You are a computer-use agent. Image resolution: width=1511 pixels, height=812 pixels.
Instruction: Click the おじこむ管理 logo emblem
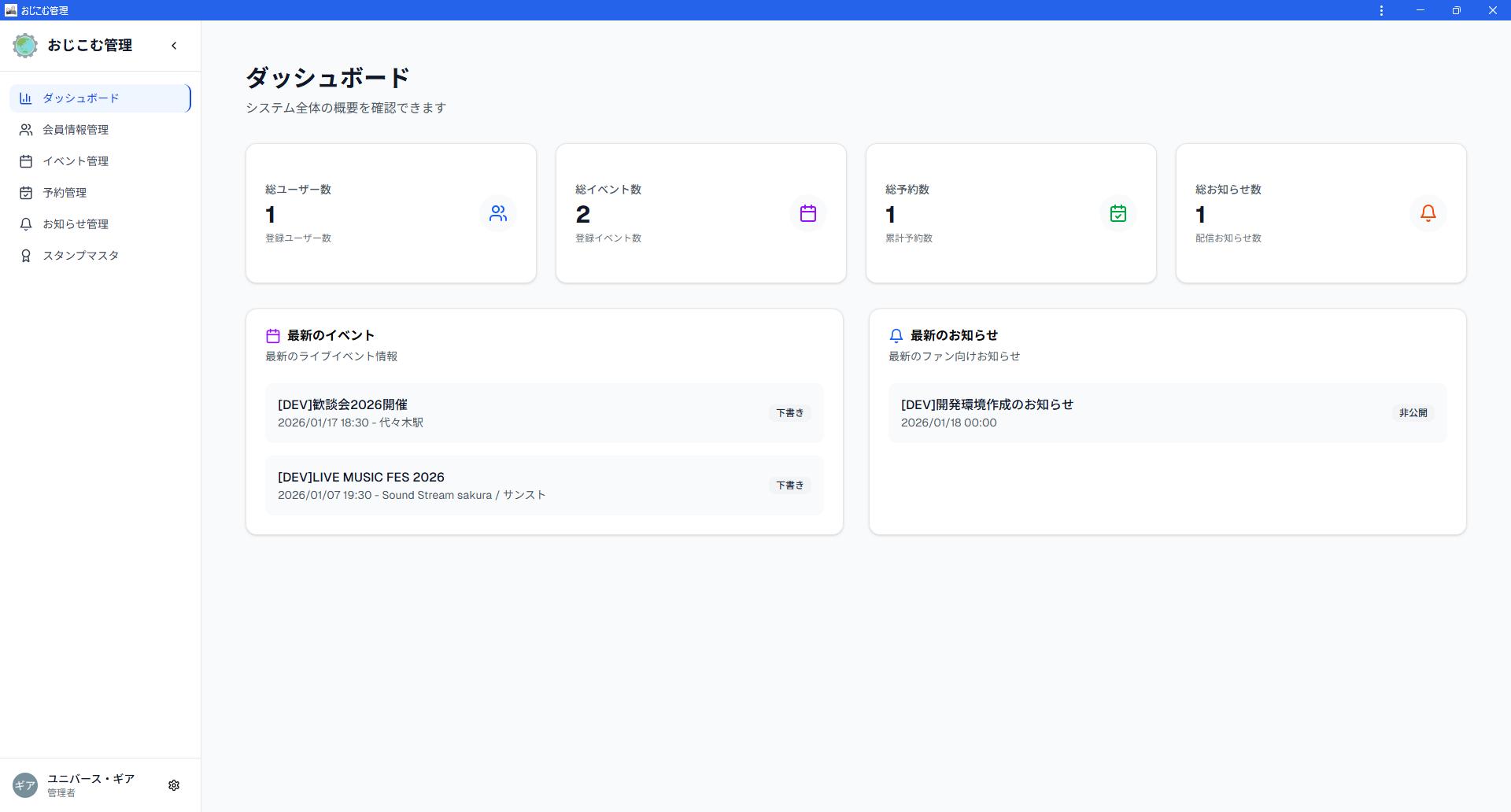pos(24,45)
